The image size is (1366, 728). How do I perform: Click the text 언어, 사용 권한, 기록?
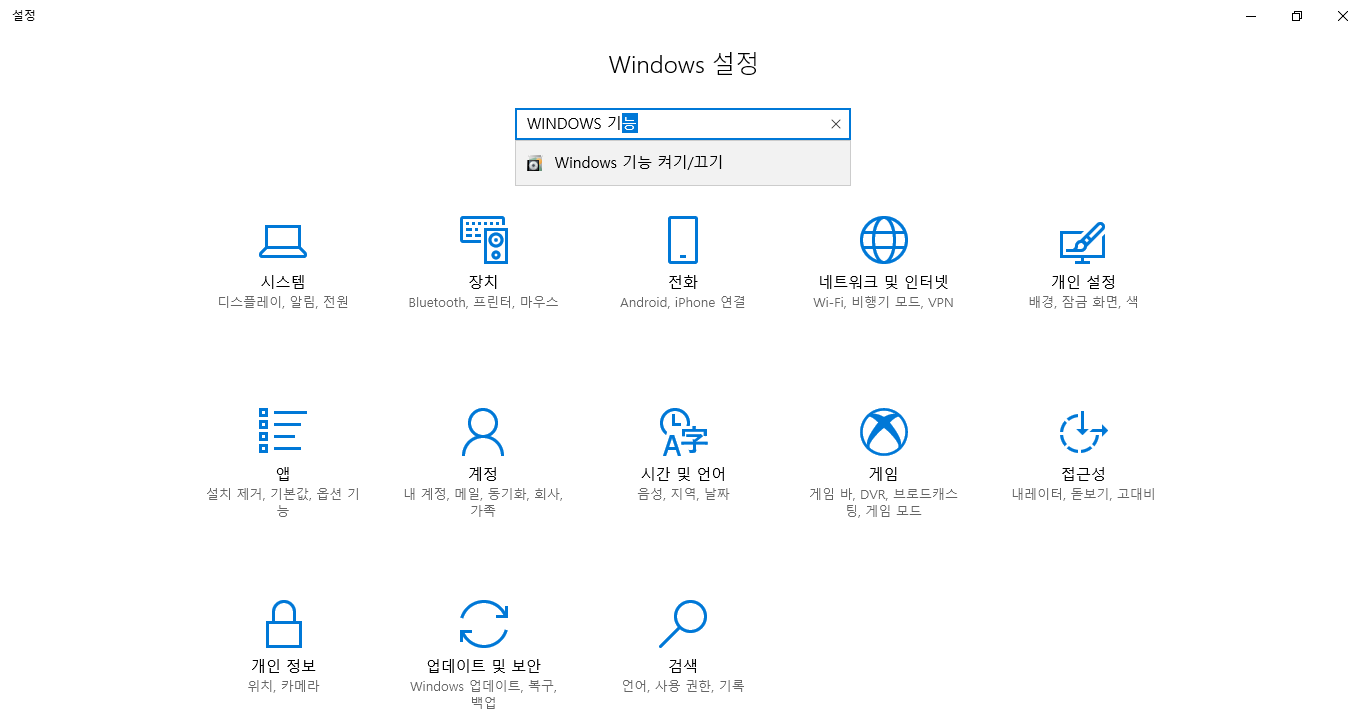[x=683, y=686]
